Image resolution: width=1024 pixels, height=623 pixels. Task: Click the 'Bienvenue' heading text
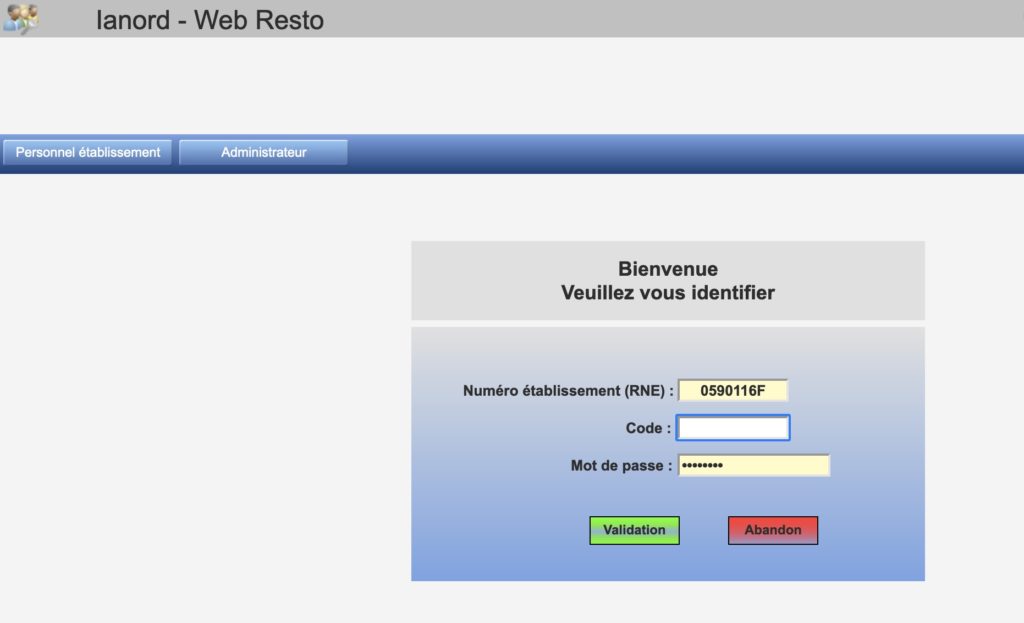point(667,269)
